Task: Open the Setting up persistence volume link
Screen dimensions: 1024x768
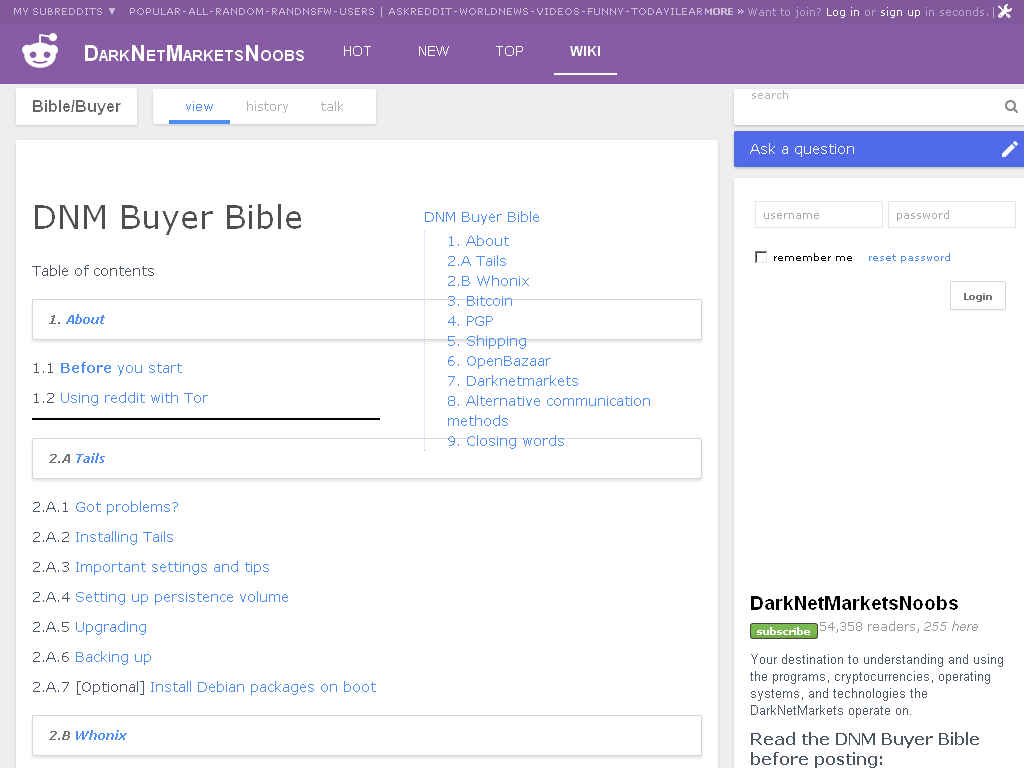Action: pyautogui.click(x=182, y=598)
